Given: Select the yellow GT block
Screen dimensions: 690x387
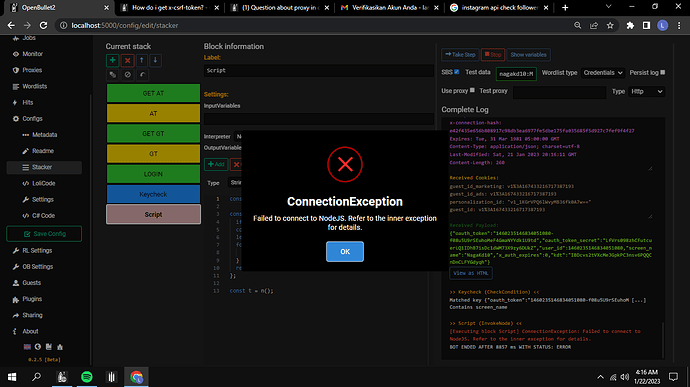Looking at the screenshot, I should [x=153, y=154].
